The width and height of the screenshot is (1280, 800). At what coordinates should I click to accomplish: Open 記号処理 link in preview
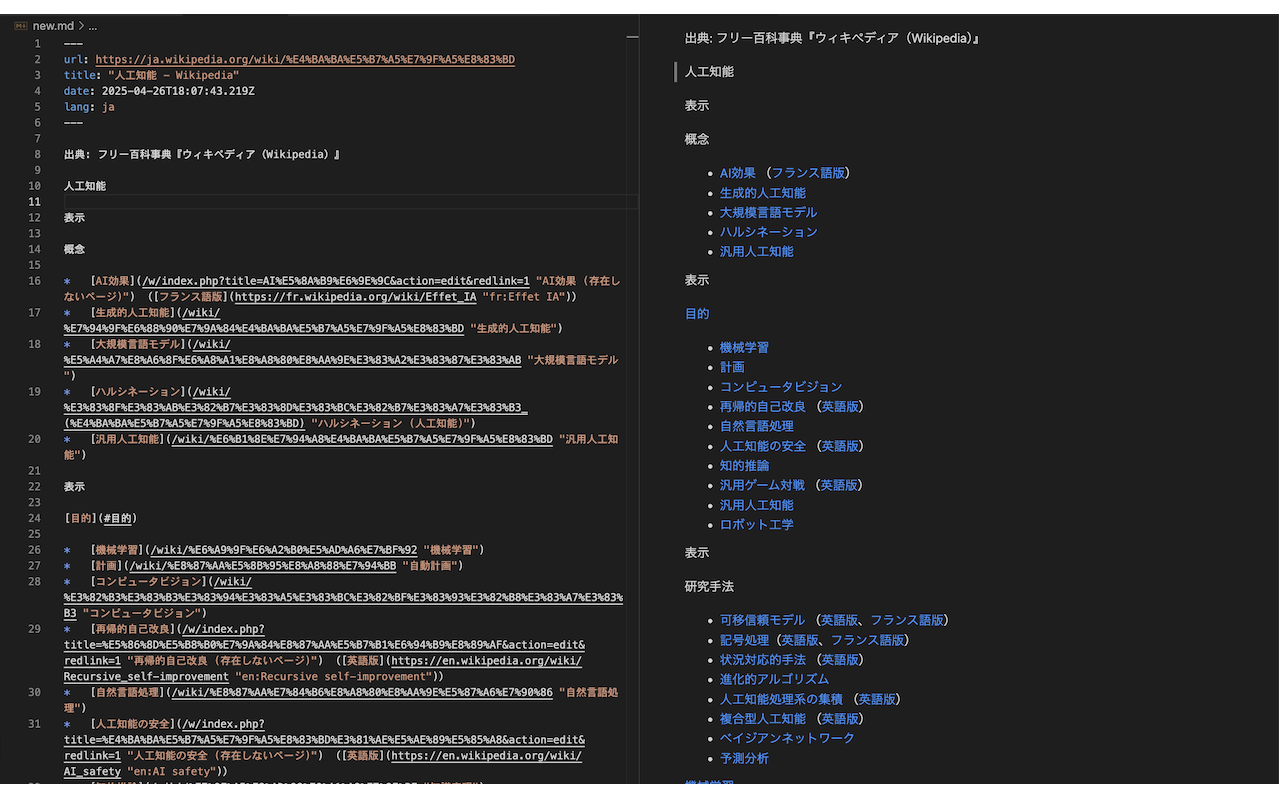pyautogui.click(x=744, y=640)
